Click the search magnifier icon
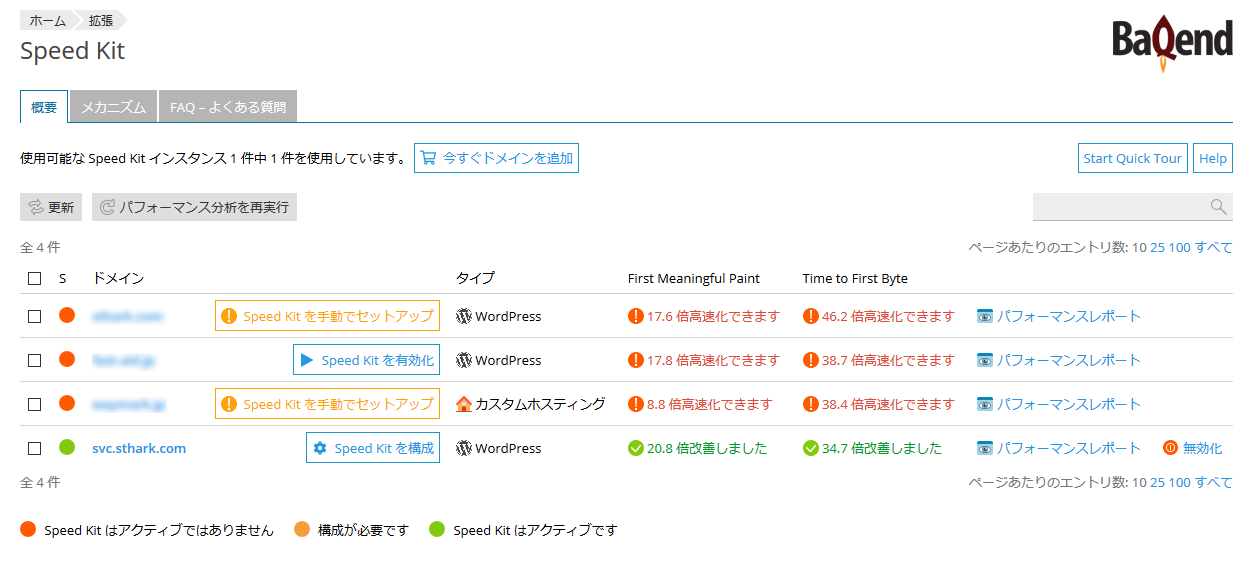 1218,207
